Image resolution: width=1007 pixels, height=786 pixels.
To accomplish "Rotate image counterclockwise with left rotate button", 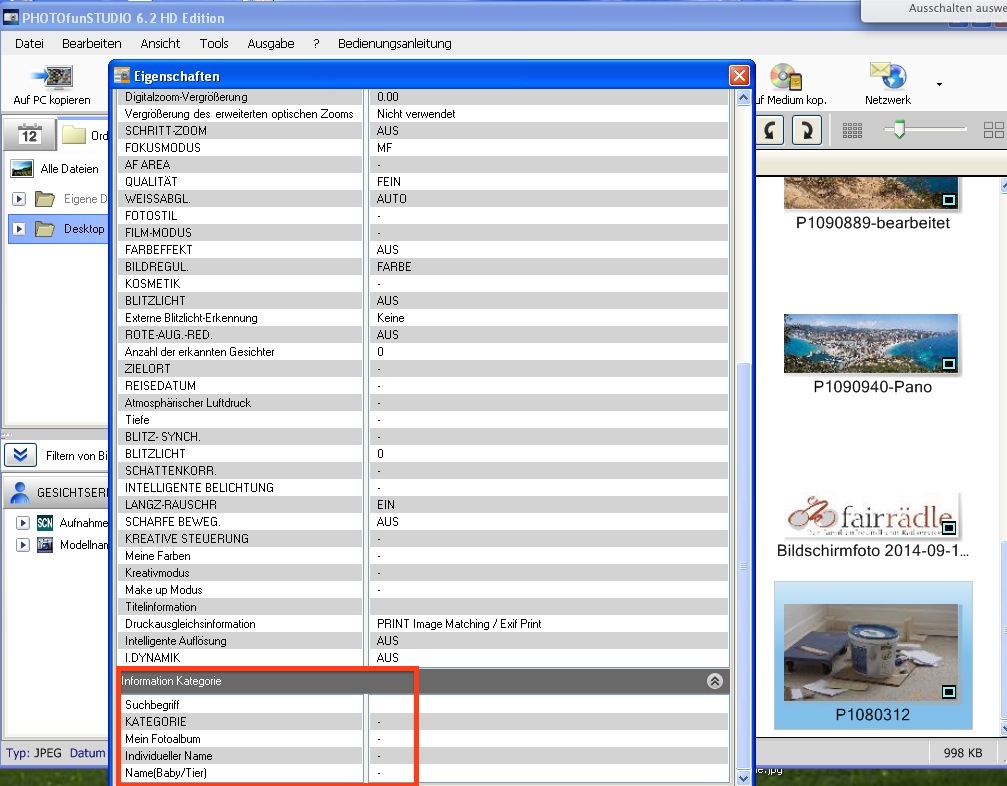I will (769, 131).
